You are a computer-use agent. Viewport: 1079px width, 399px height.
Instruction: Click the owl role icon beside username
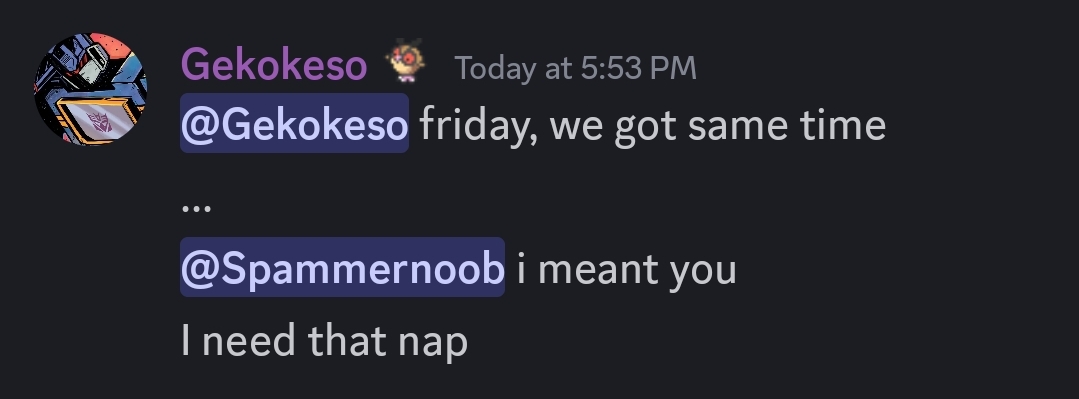pyautogui.click(x=405, y=61)
